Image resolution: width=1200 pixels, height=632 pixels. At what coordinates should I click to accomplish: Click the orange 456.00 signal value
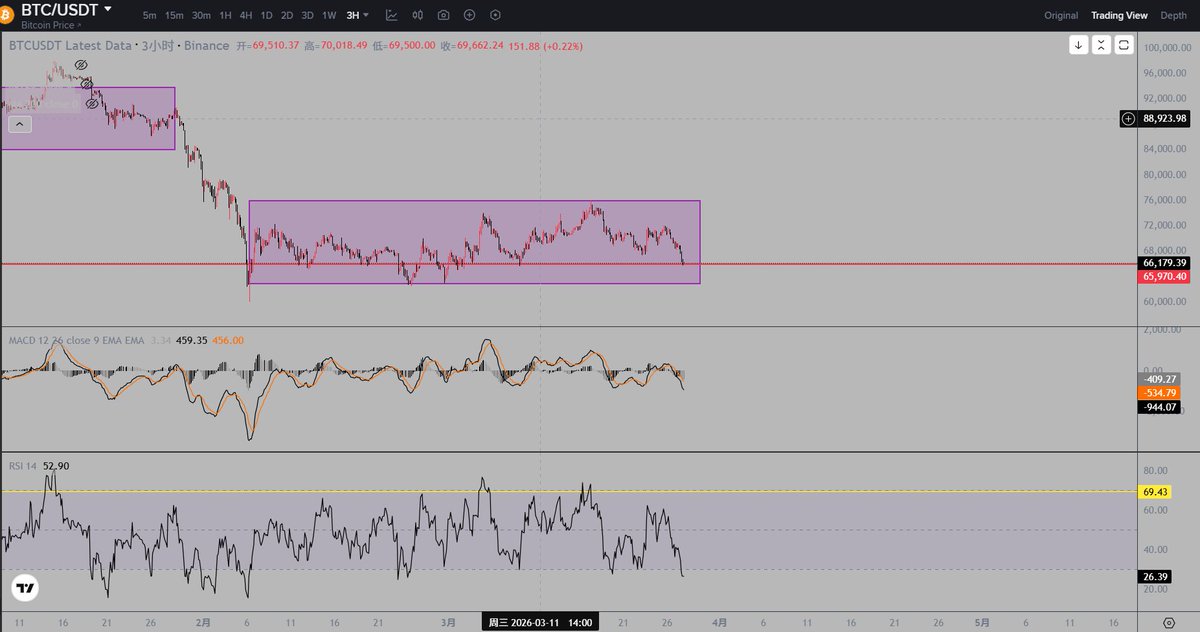point(227,340)
